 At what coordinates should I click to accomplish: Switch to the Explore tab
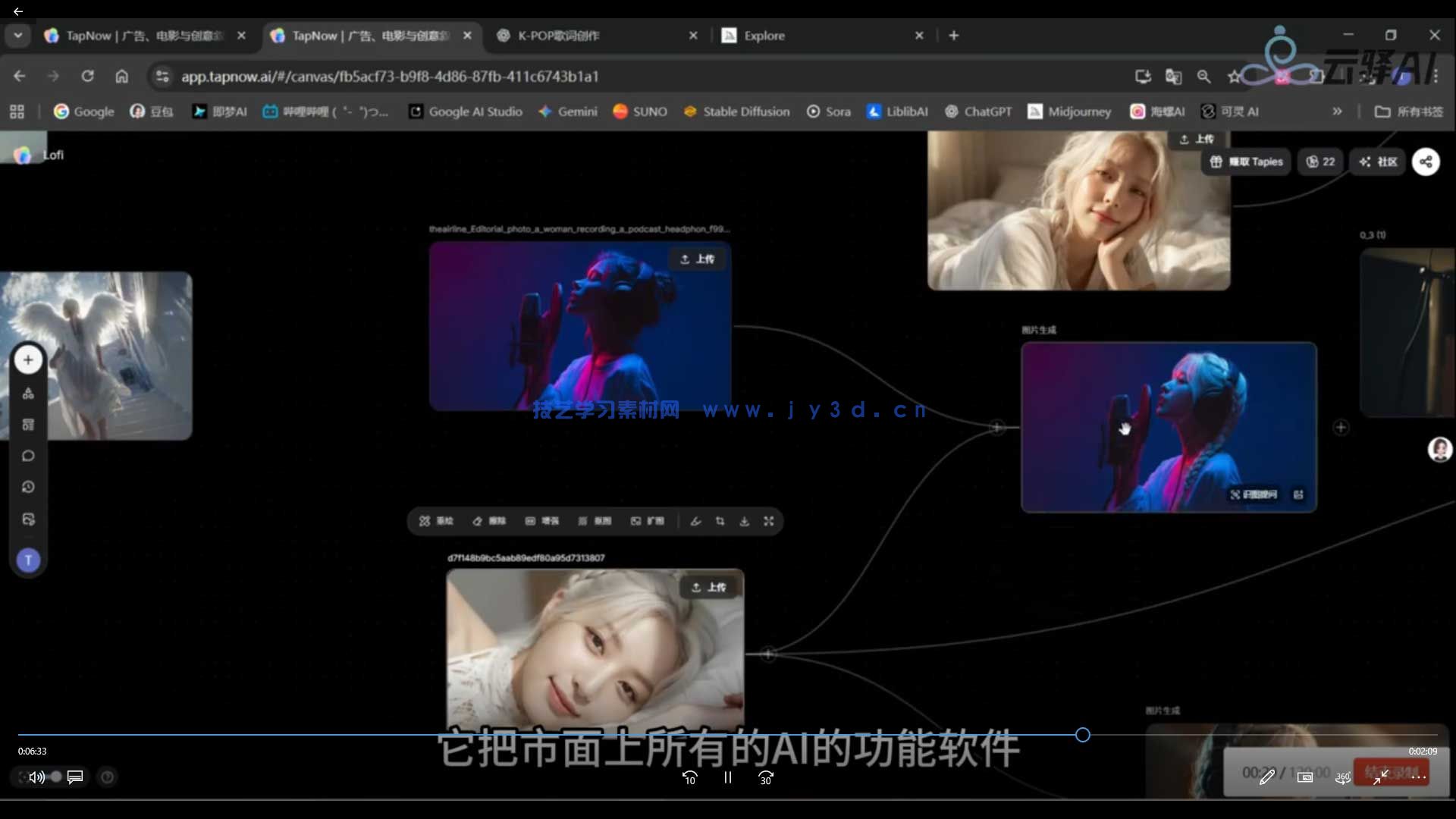tap(764, 35)
